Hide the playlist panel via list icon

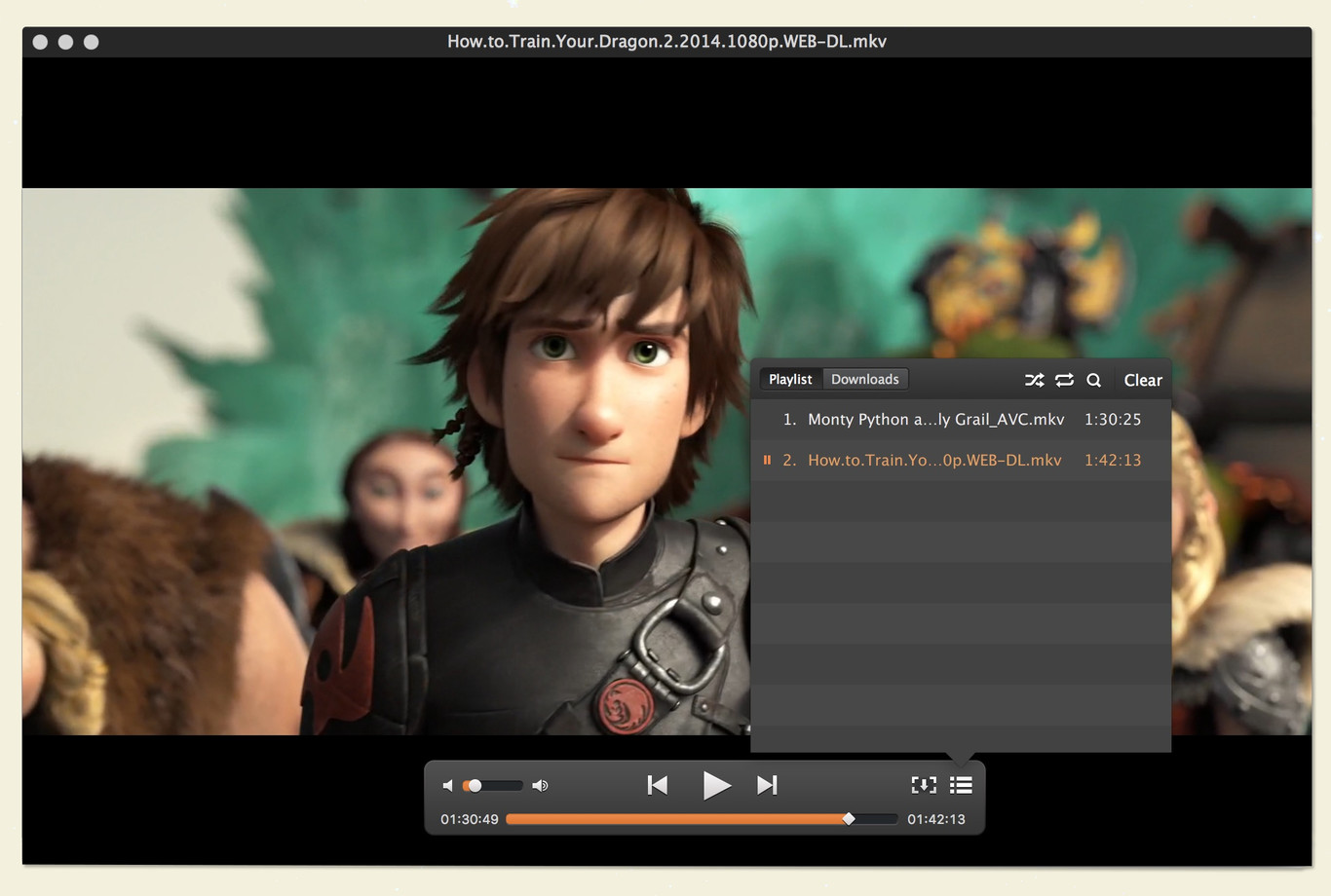[961, 785]
